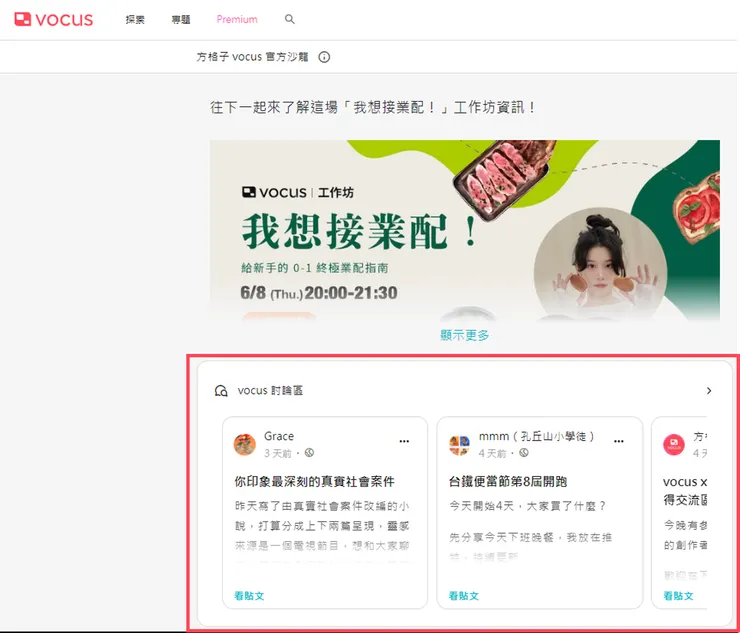This screenshot has width=740, height=633.
Task: Open the 專題 menu item
Action: point(181,19)
